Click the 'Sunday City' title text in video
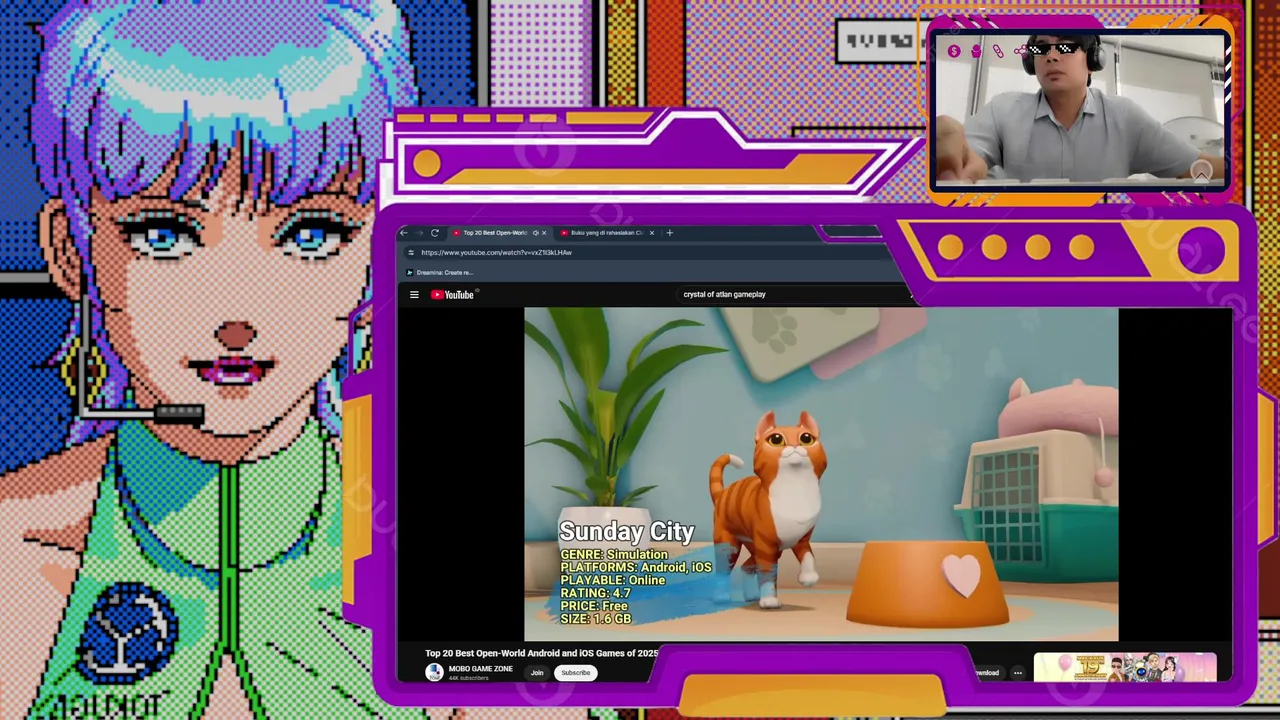 pos(627,532)
